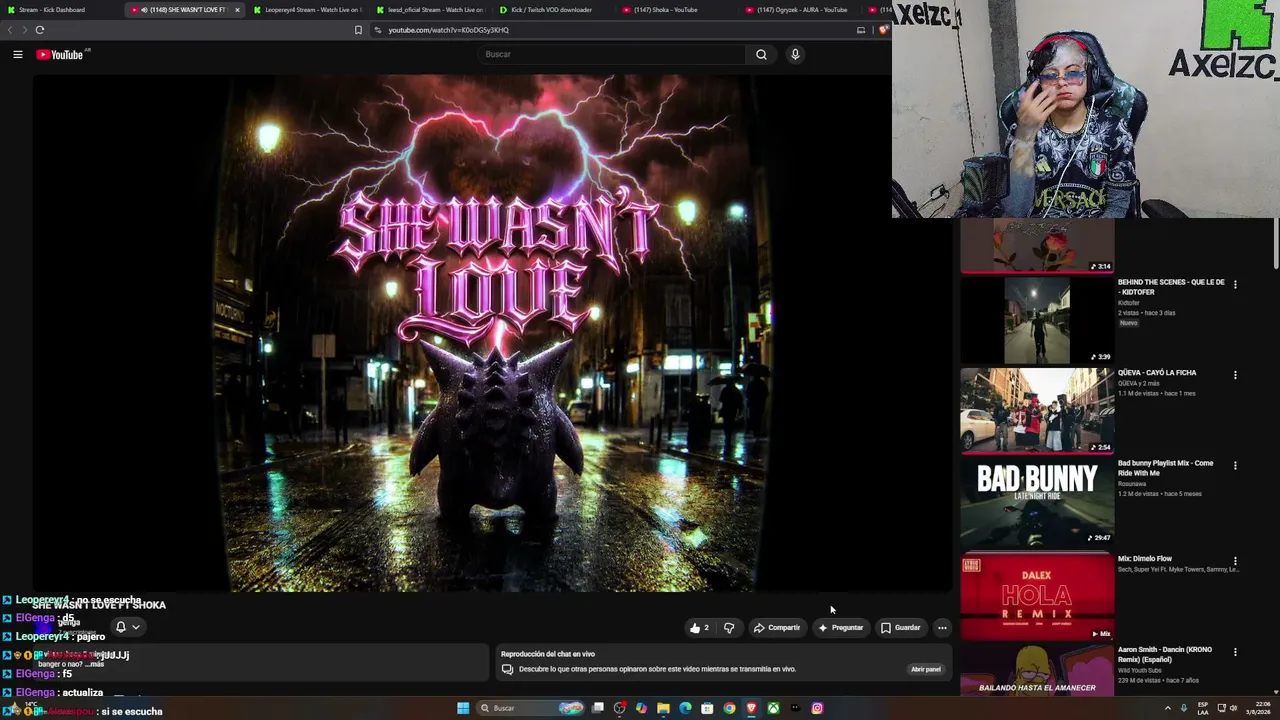Screen dimensions: 1280x720
Task: Open more actions three-dot menu
Action: tap(942, 628)
